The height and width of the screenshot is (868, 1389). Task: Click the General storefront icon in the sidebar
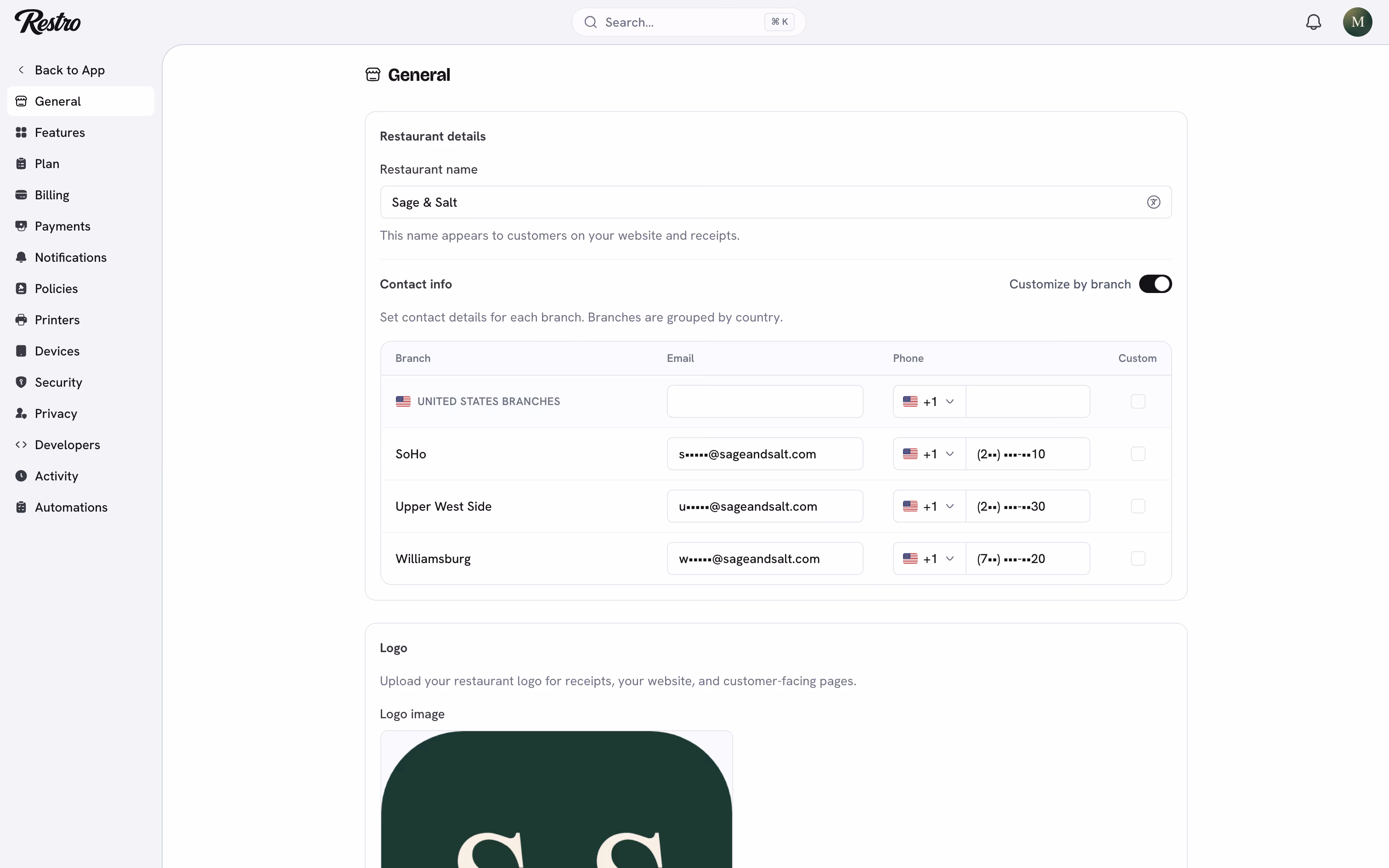[x=21, y=101]
